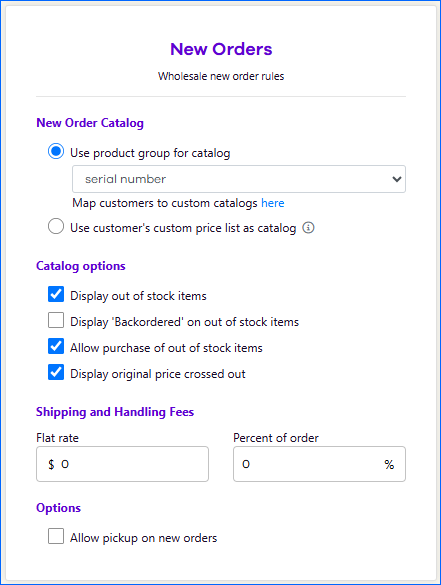Viewport: 441px width, 585px height.
Task: Uncheck 'Display out of stock items'
Action: pos(56,294)
